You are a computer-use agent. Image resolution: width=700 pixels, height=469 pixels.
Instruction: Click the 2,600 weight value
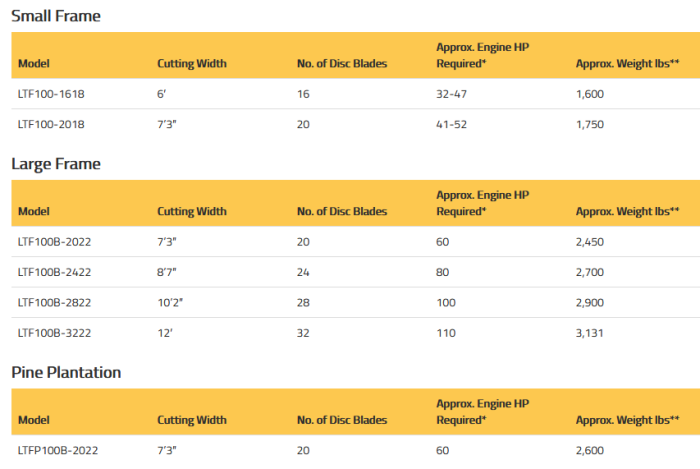click(590, 450)
